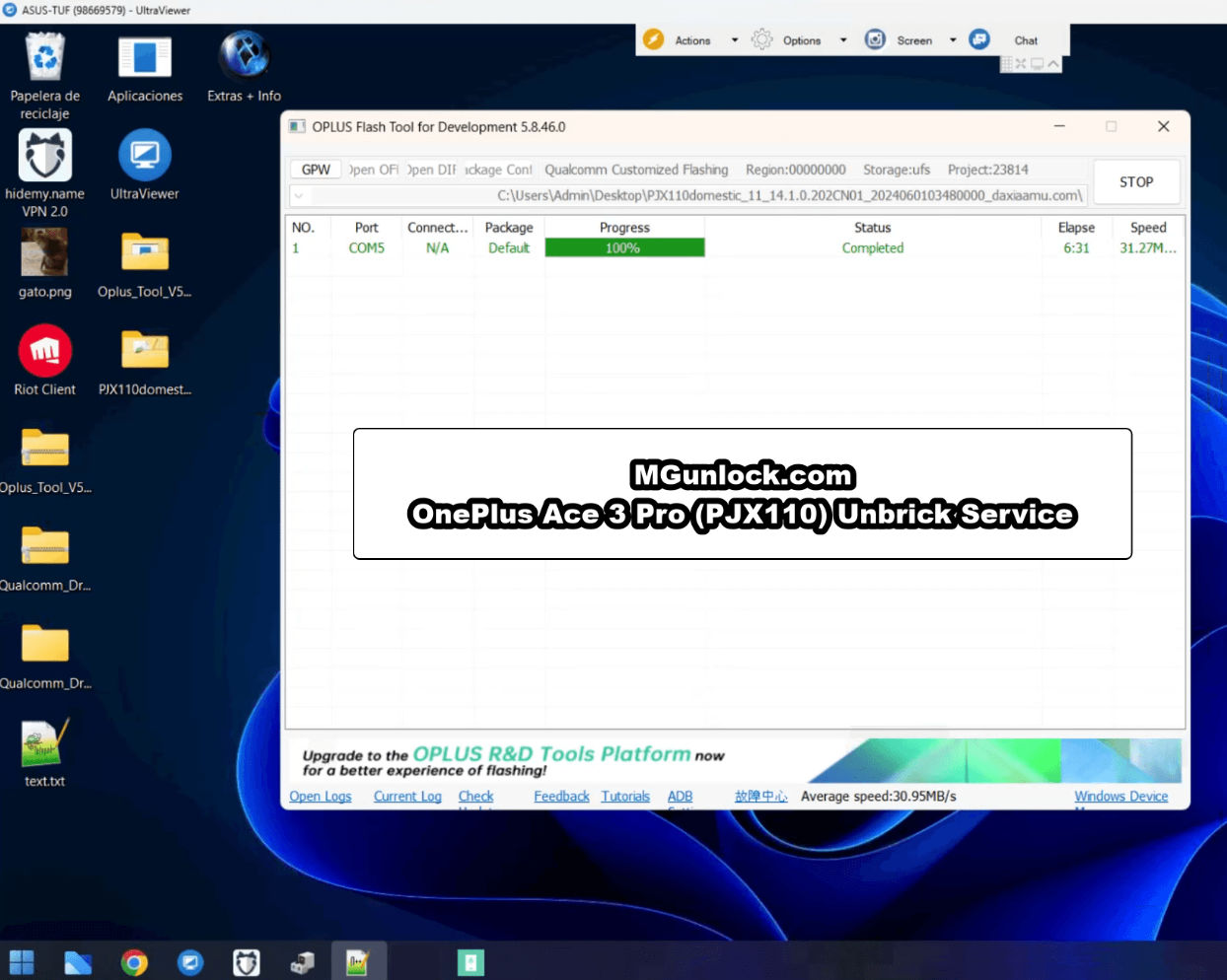Viewport: 1227px width, 980px height.
Task: Open Google Chrome from the taskbar
Action: coord(134,962)
